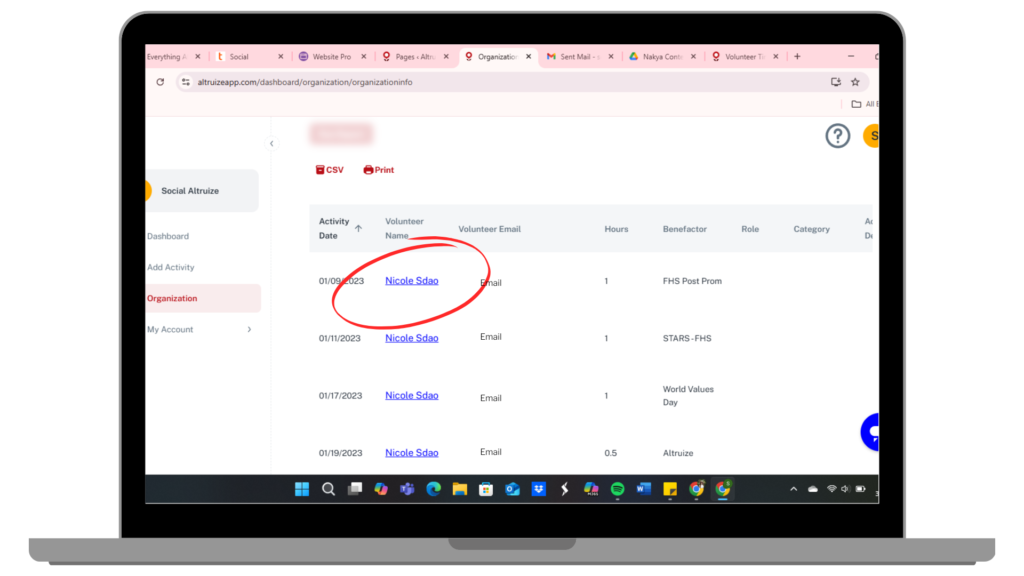Open File Explorer from the taskbar
1024x576 pixels.
click(460, 489)
